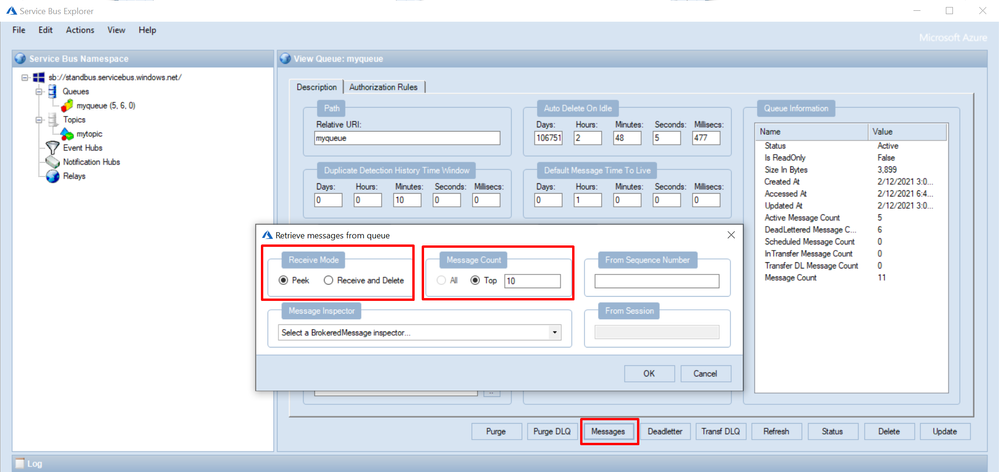Click the From Sequence Number input field

coord(657,281)
